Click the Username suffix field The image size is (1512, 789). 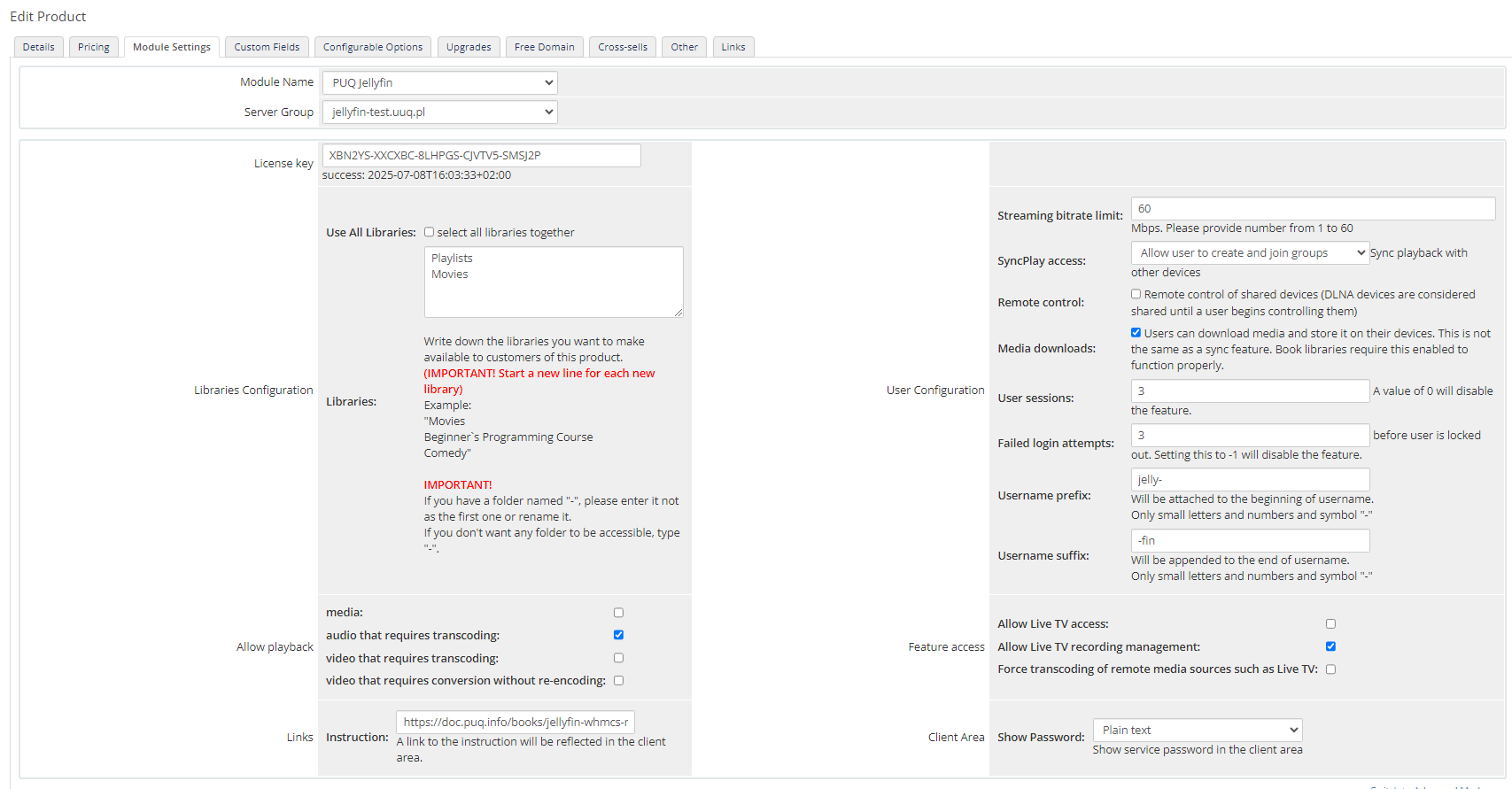click(1250, 540)
